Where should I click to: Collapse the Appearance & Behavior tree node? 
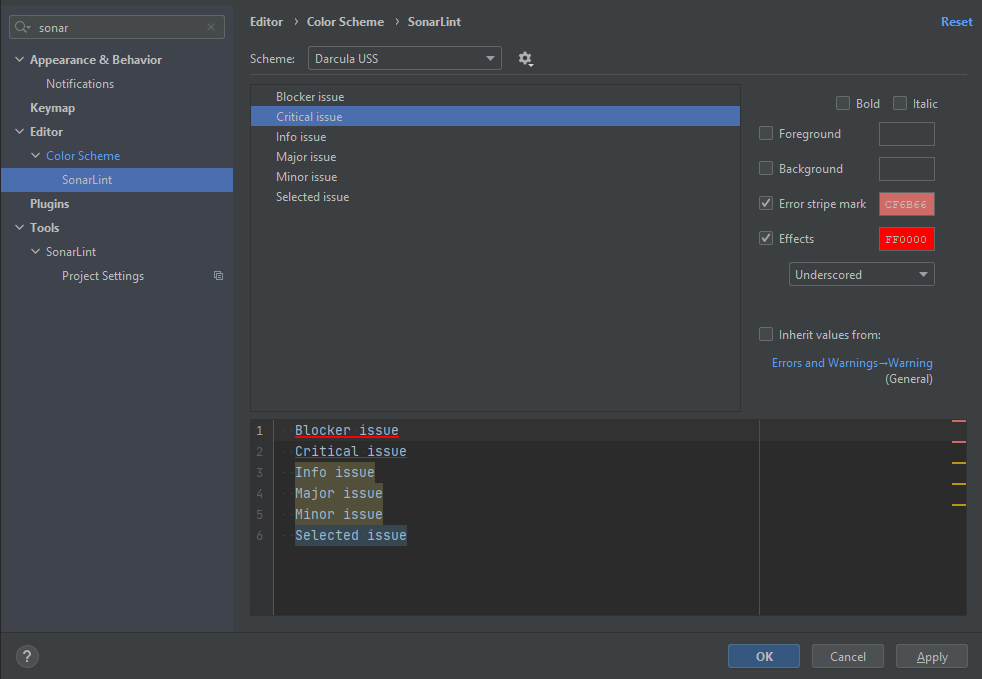pyautogui.click(x=19, y=60)
